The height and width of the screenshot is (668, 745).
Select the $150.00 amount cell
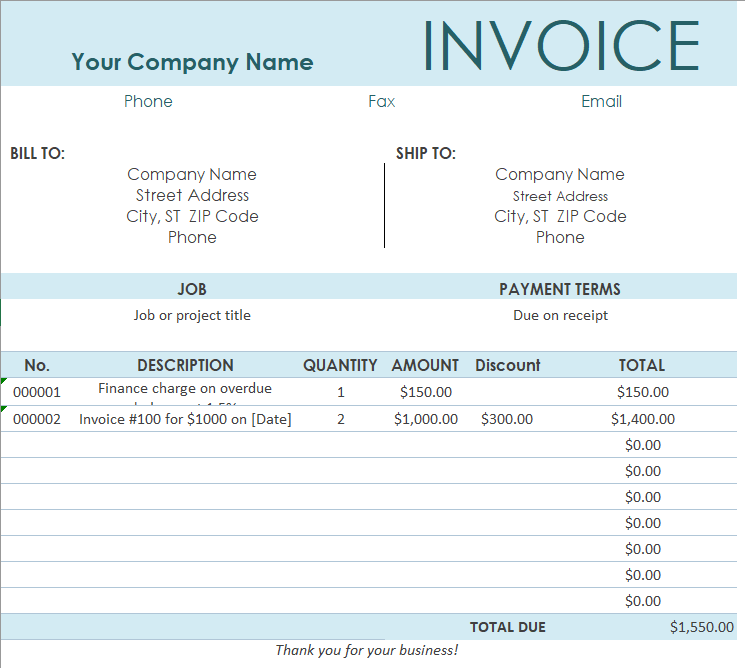coord(426,392)
